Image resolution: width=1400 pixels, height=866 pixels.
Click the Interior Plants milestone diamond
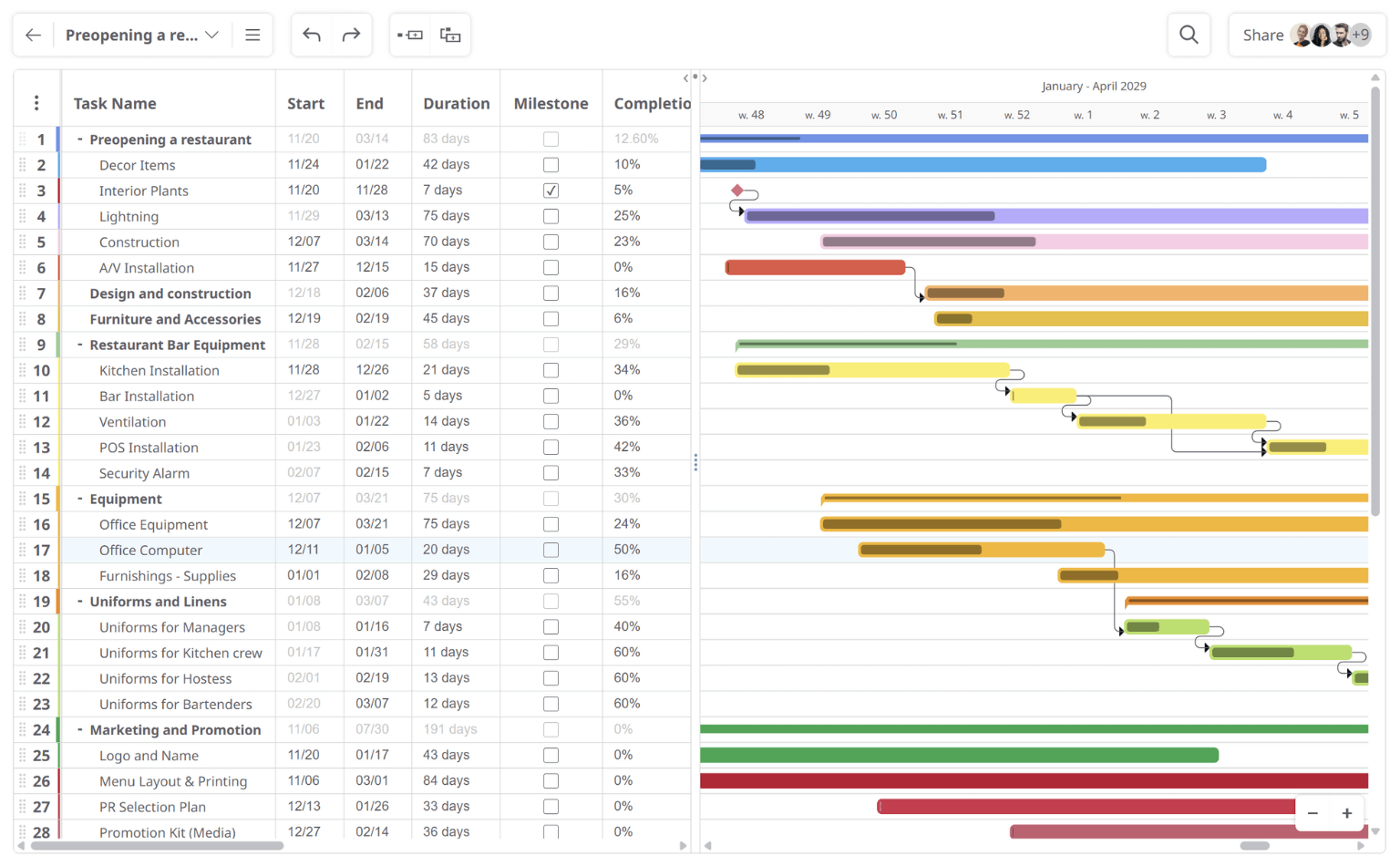pyautogui.click(x=737, y=191)
